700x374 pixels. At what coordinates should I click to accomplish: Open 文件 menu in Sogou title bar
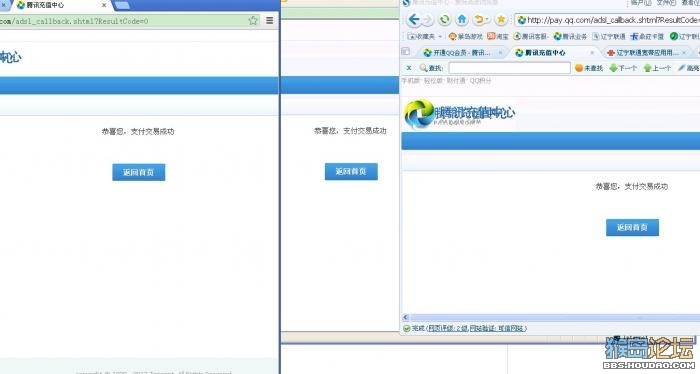[x=666, y=3]
